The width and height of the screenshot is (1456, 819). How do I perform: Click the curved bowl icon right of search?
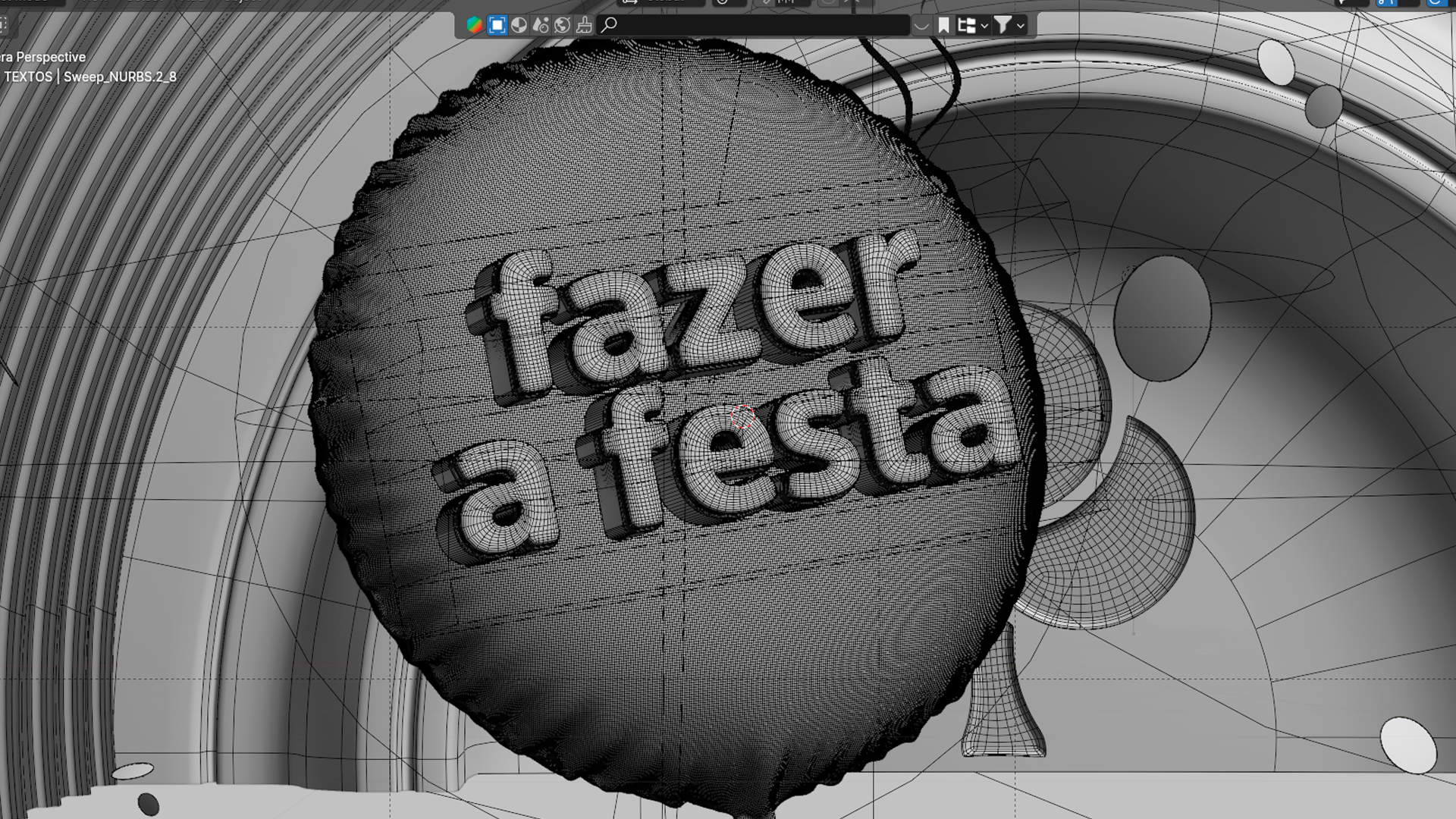(921, 26)
